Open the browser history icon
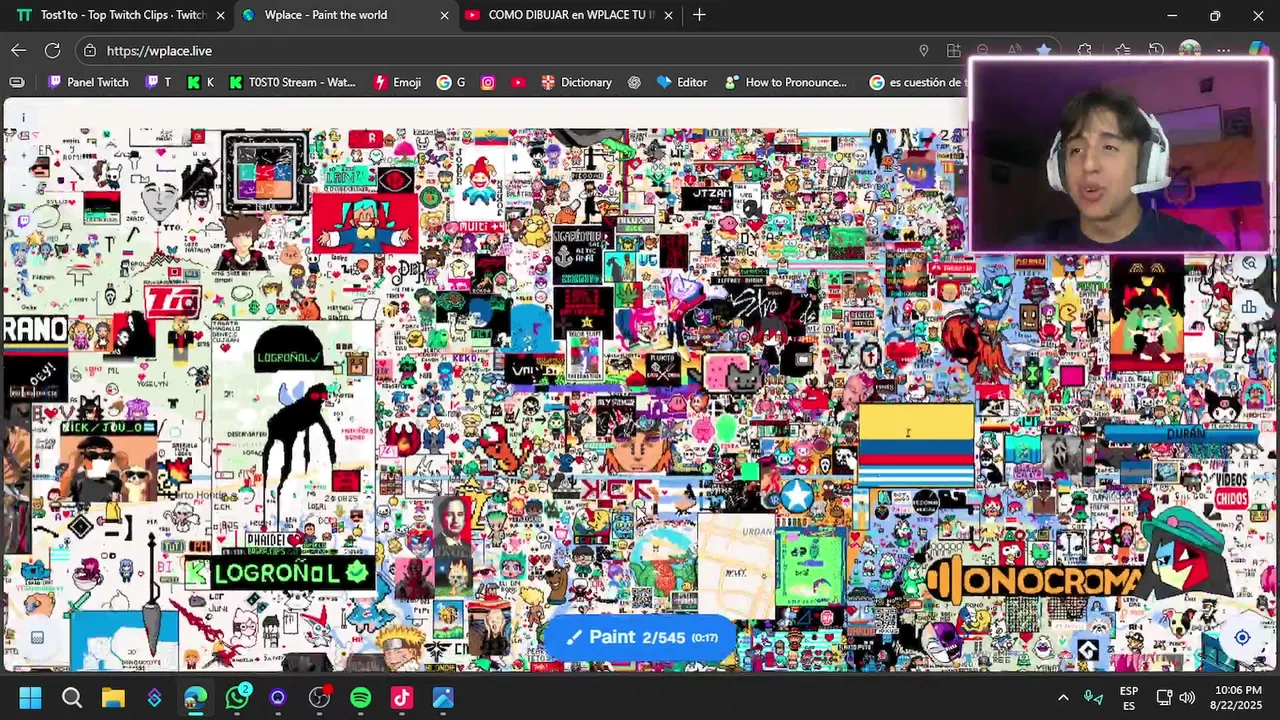The height and width of the screenshot is (720, 1280). [1156, 50]
